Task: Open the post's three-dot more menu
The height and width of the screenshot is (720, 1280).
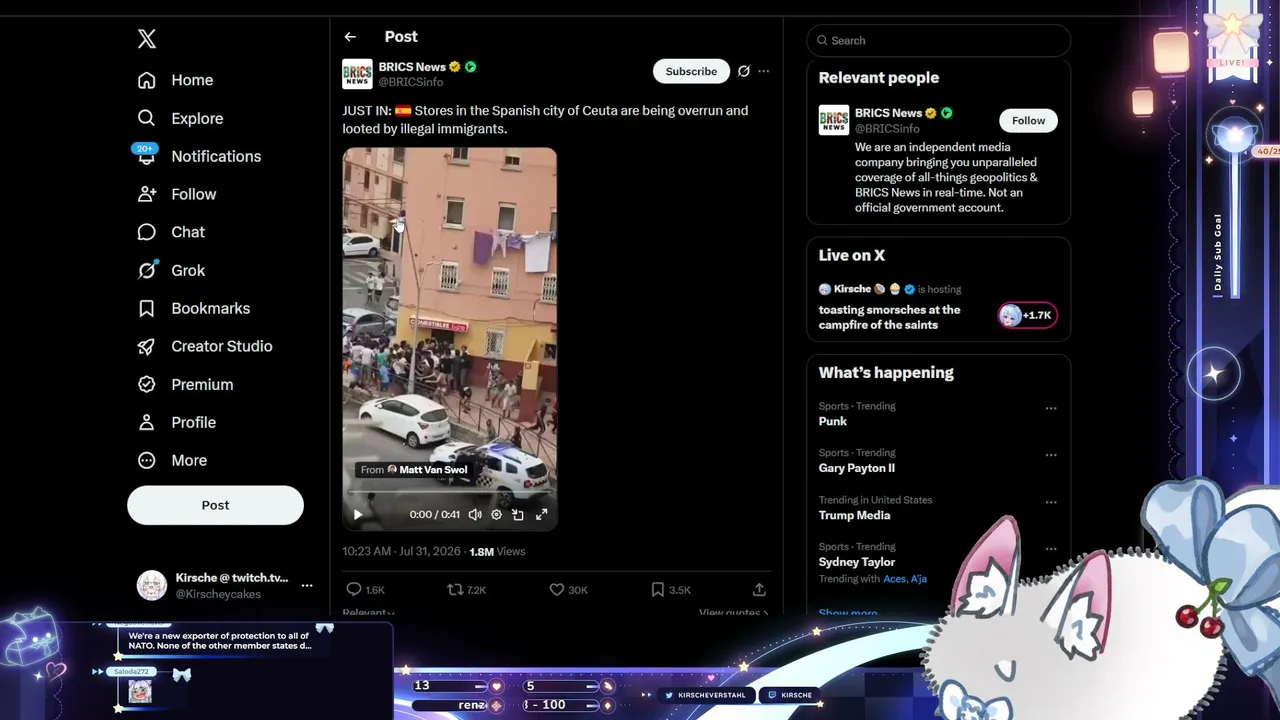Action: [x=764, y=71]
